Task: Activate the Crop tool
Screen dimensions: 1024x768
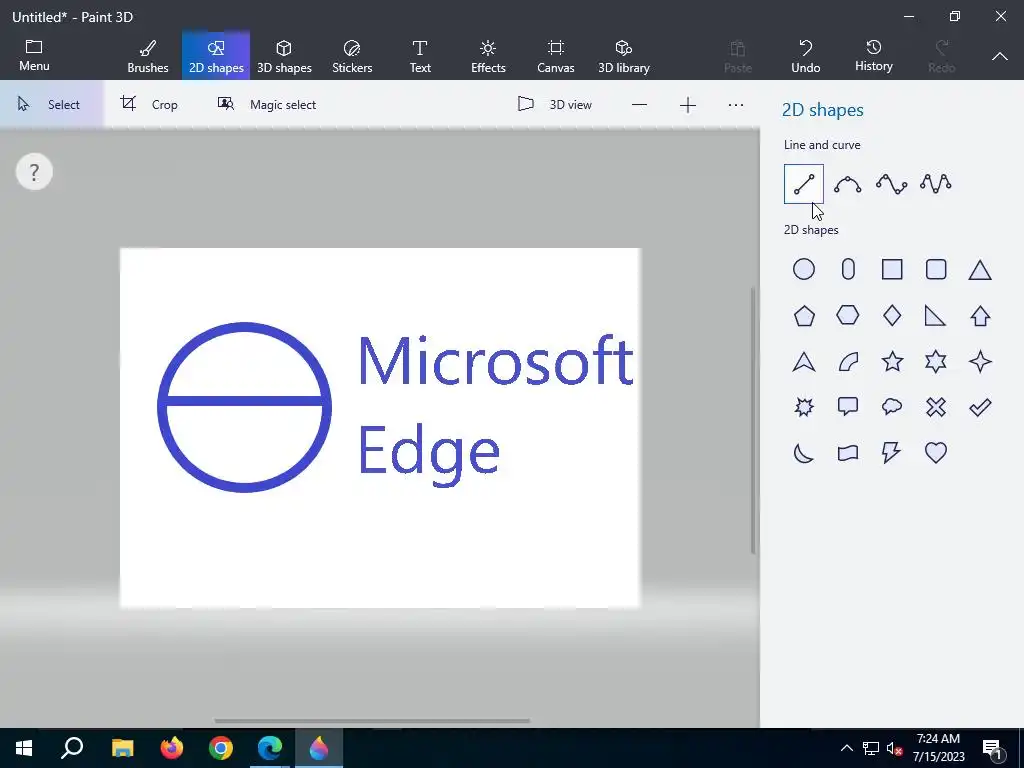Action: (149, 104)
